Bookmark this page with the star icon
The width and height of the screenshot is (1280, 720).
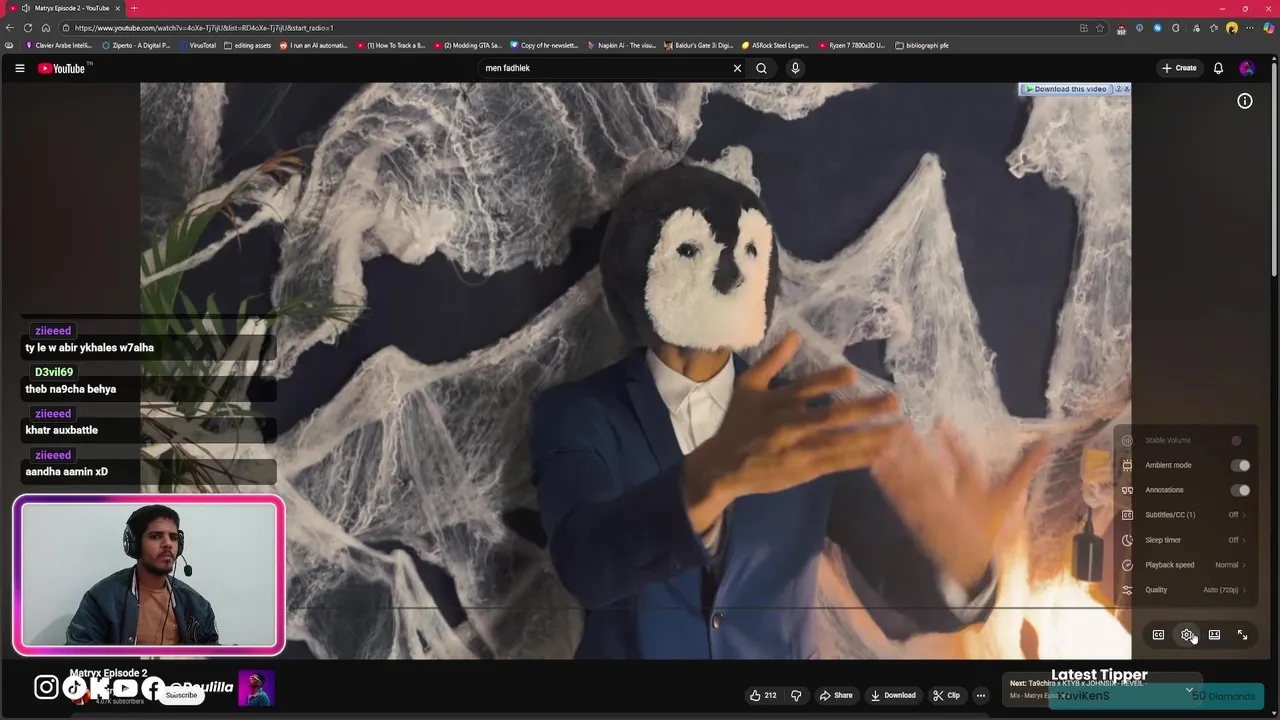[1100, 28]
